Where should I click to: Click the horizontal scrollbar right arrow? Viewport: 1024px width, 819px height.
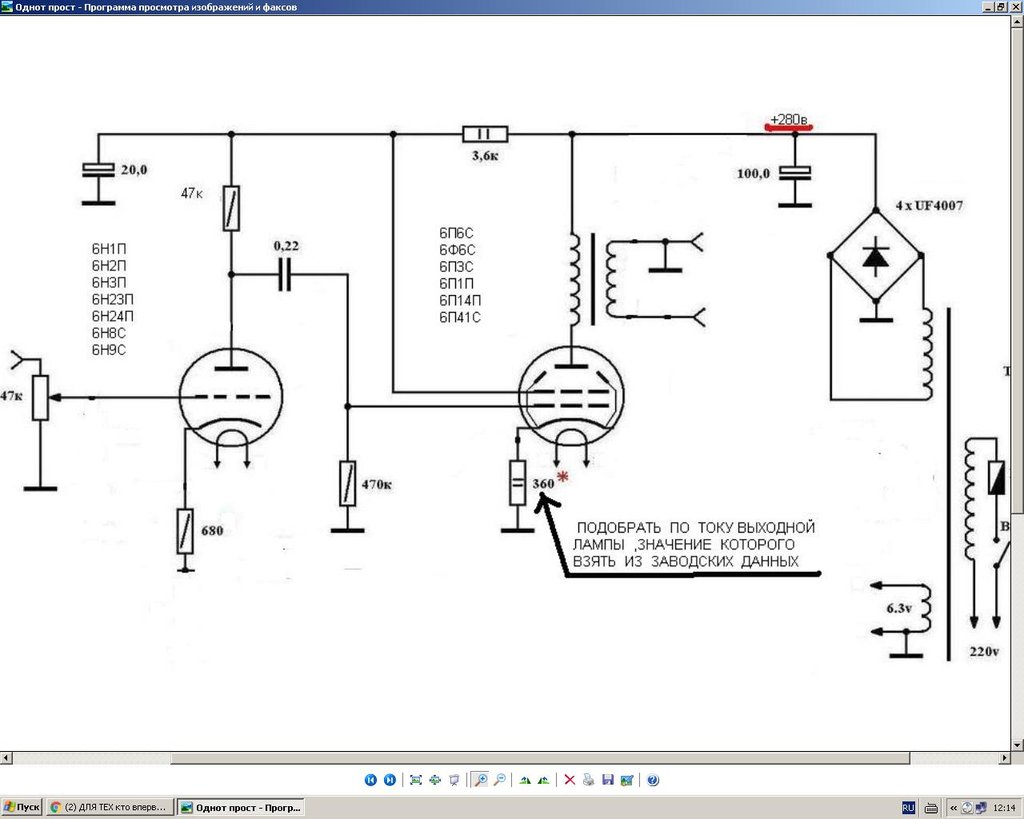(x=1003, y=757)
